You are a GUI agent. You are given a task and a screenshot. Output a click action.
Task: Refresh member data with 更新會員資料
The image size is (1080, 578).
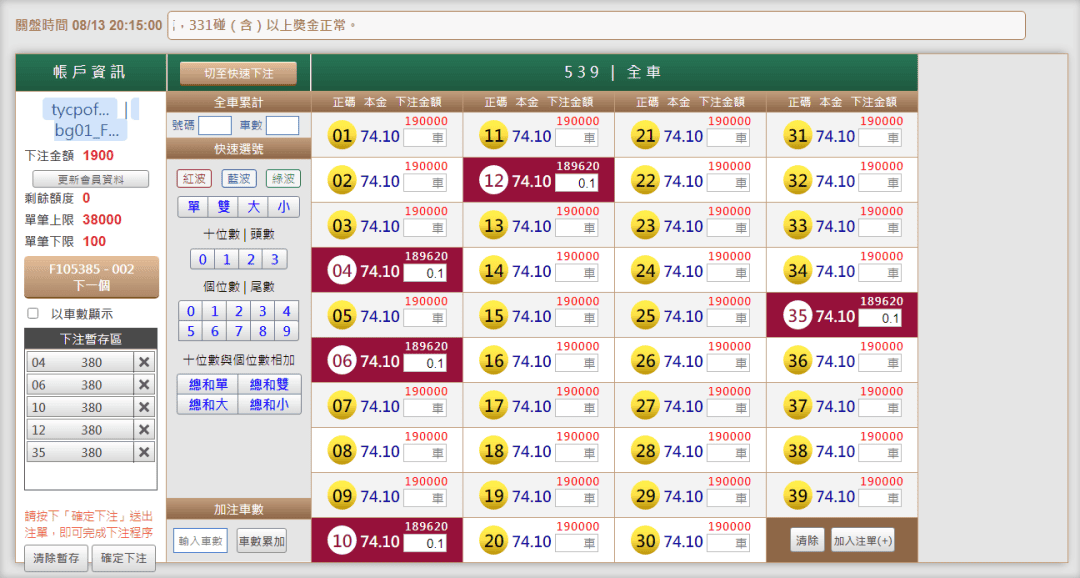click(91, 179)
